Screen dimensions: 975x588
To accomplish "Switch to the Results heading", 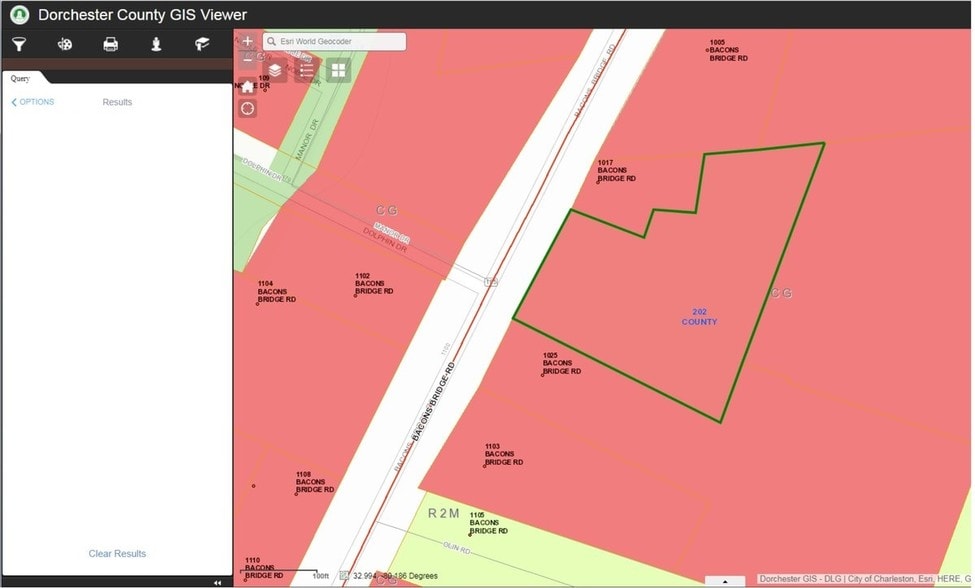I will point(117,102).
